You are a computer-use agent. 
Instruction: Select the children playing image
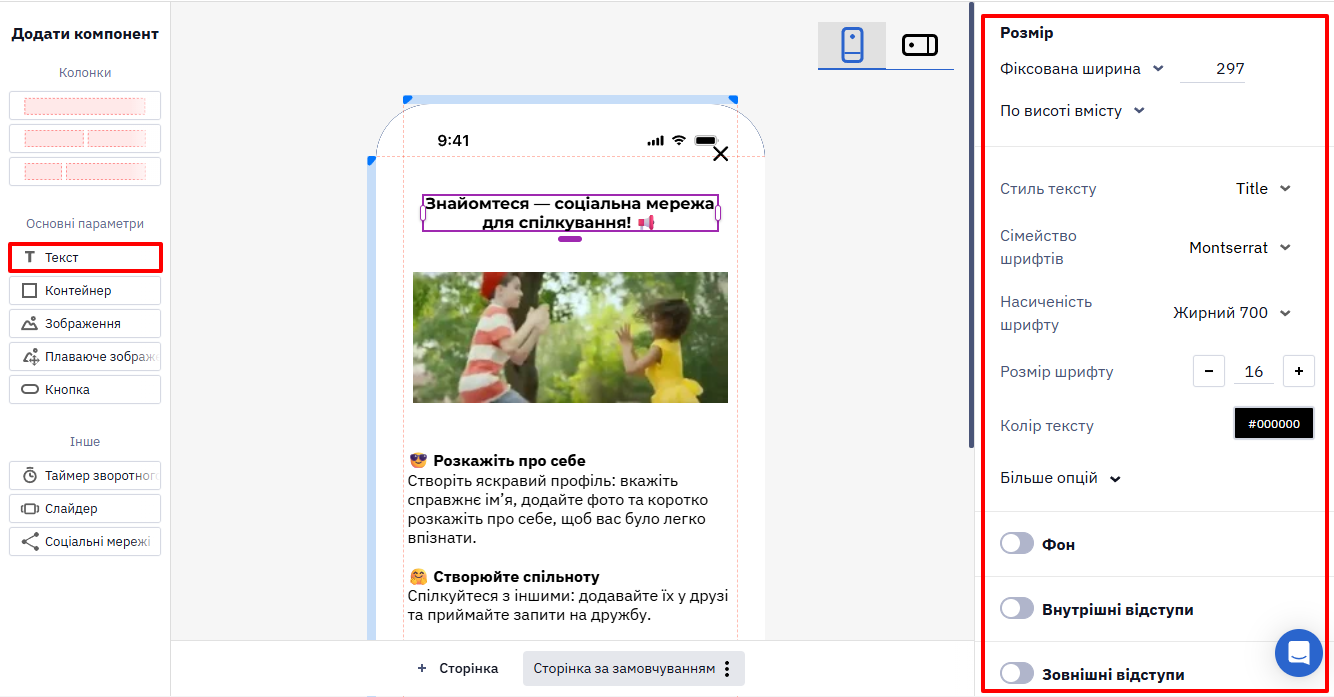pyautogui.click(x=570, y=337)
